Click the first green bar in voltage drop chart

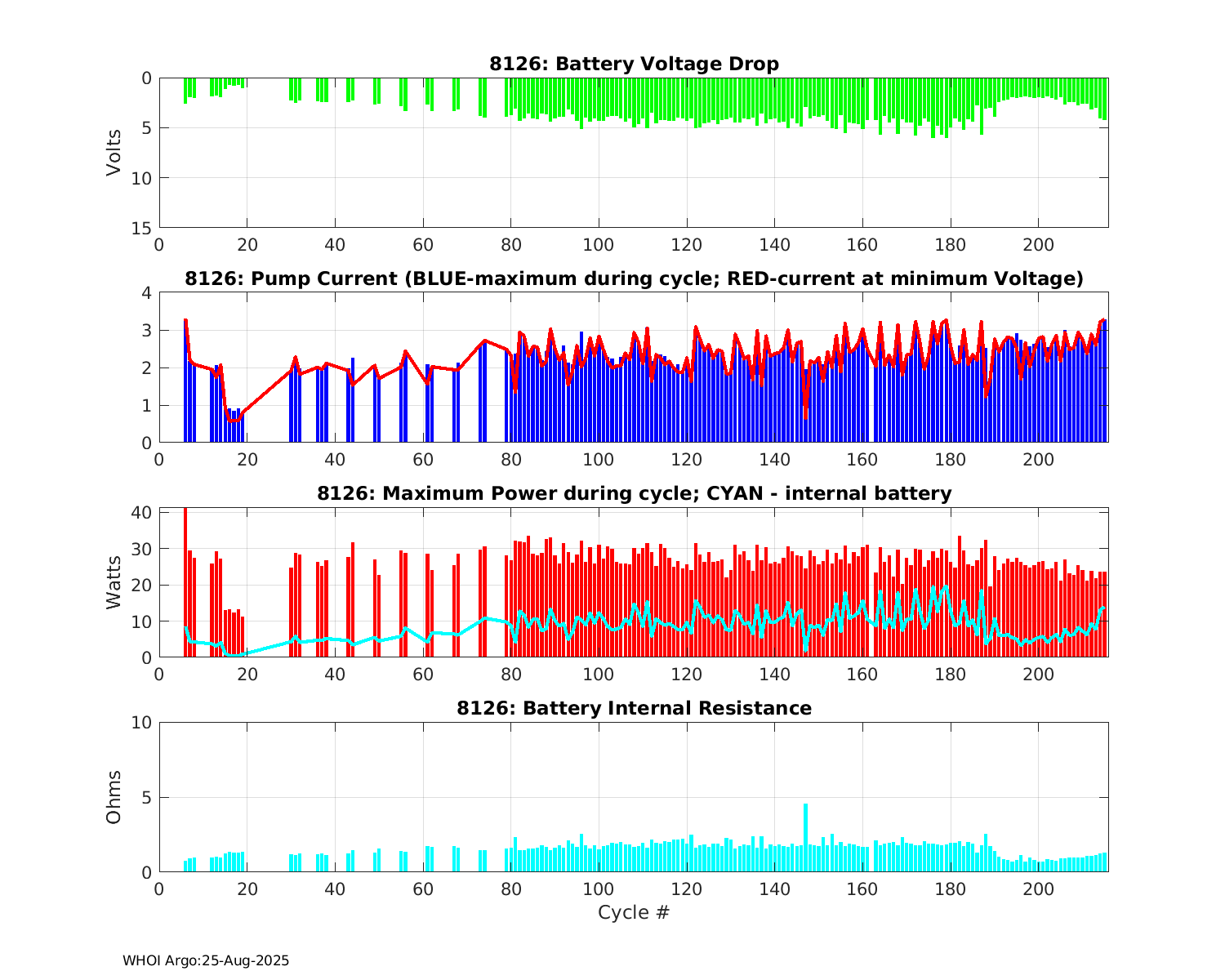185,91
